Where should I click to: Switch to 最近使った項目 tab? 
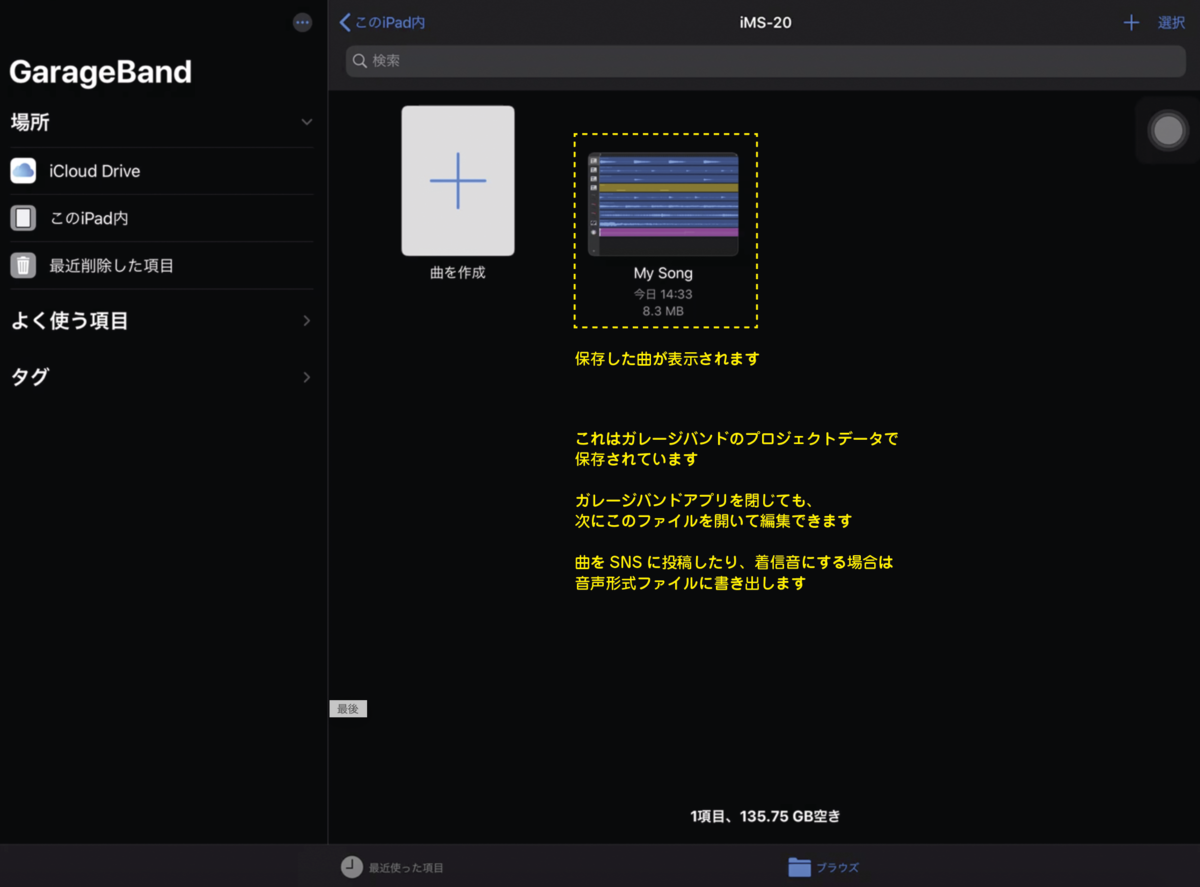(392, 867)
